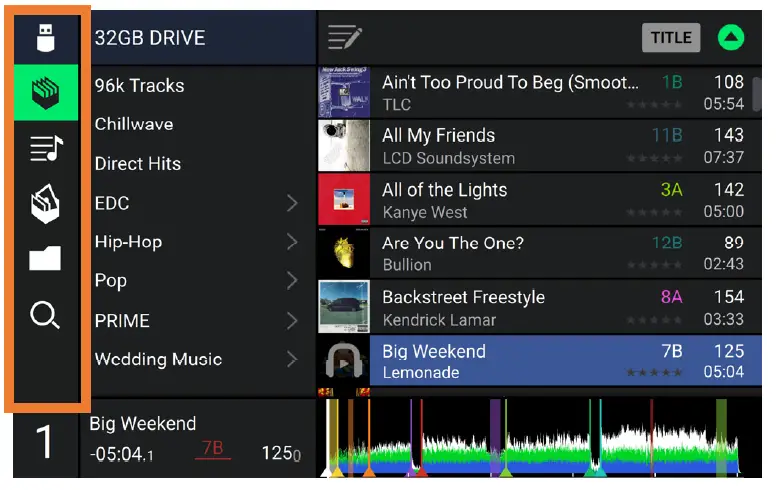Viewport: 778px width, 490px height.
Task: Select Backstreet Freestyle track title
Action: 463,297
